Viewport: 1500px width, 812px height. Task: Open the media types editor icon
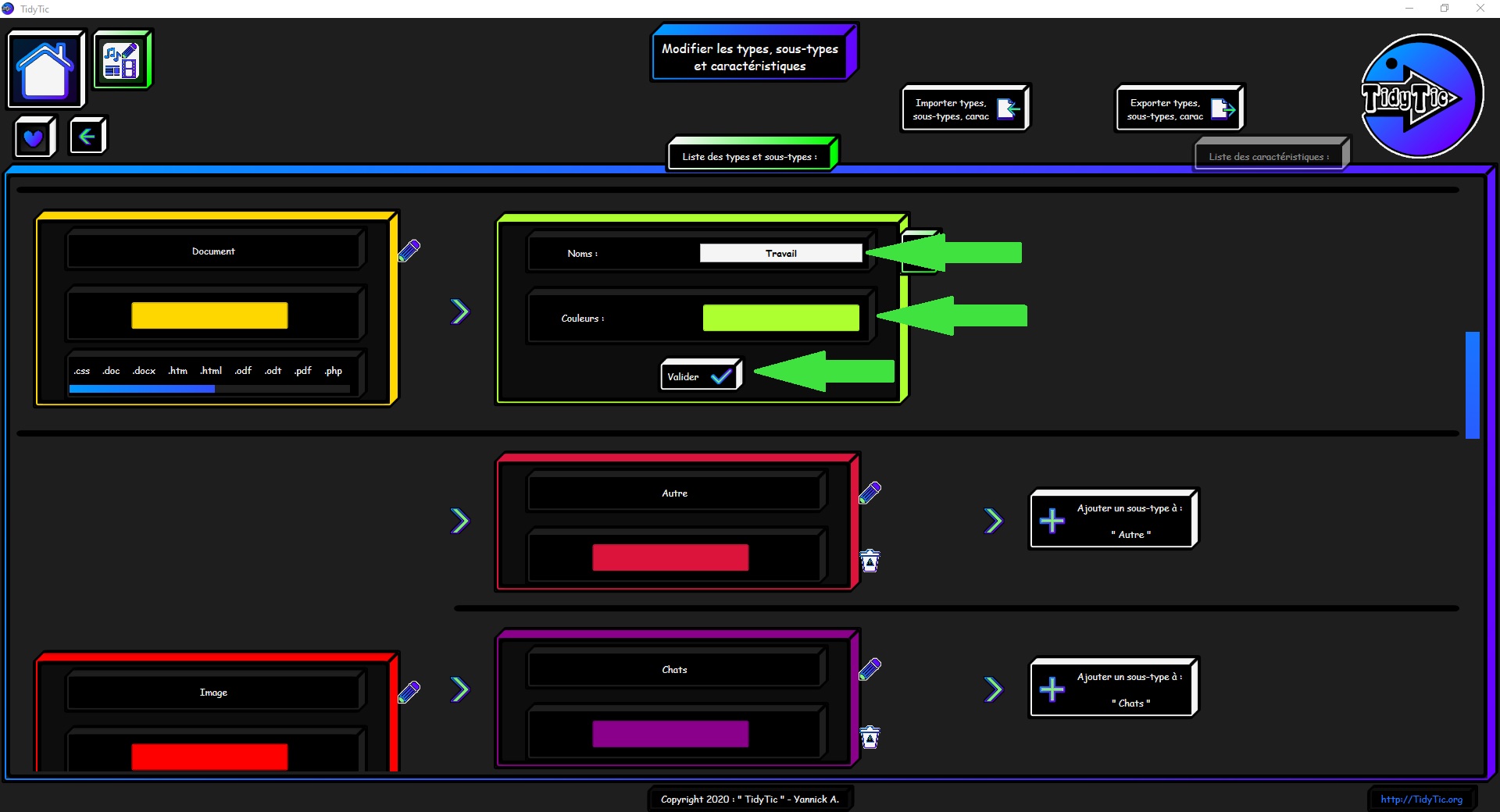[122, 60]
